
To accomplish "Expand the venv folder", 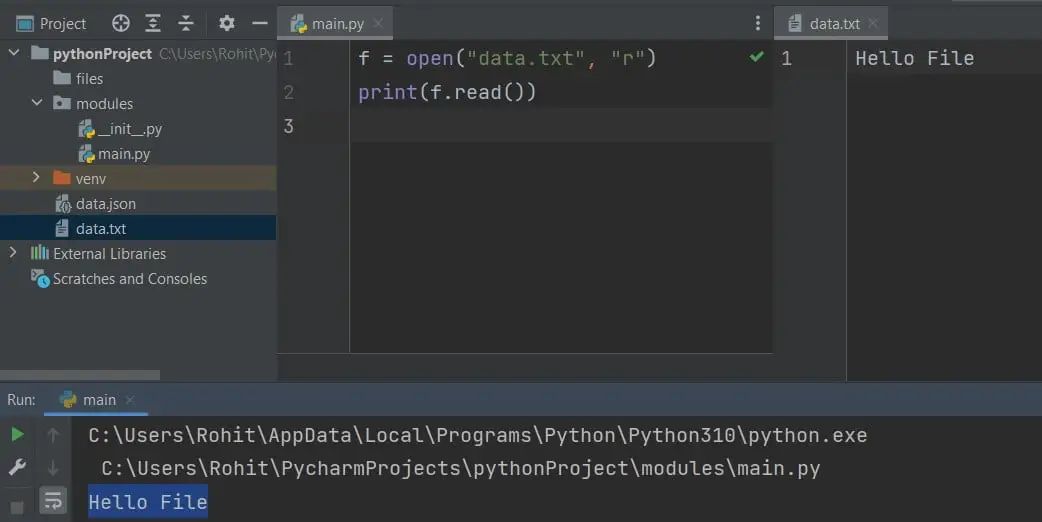I will tap(37, 177).
